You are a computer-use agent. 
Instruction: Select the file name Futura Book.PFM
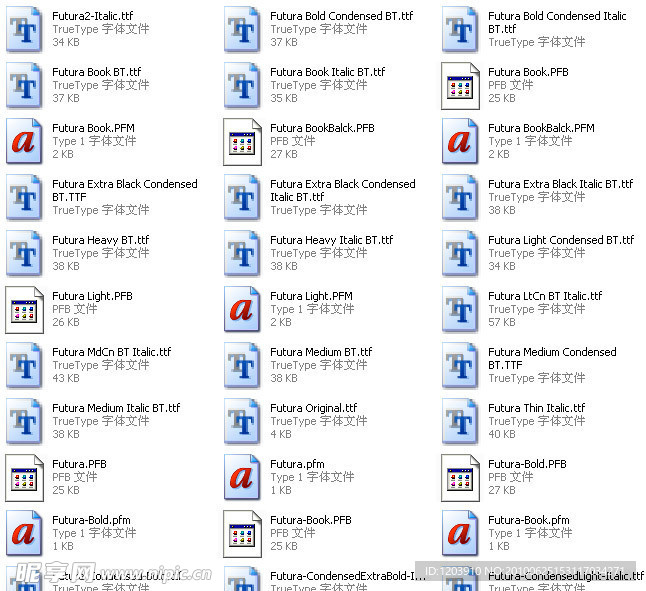coord(94,128)
